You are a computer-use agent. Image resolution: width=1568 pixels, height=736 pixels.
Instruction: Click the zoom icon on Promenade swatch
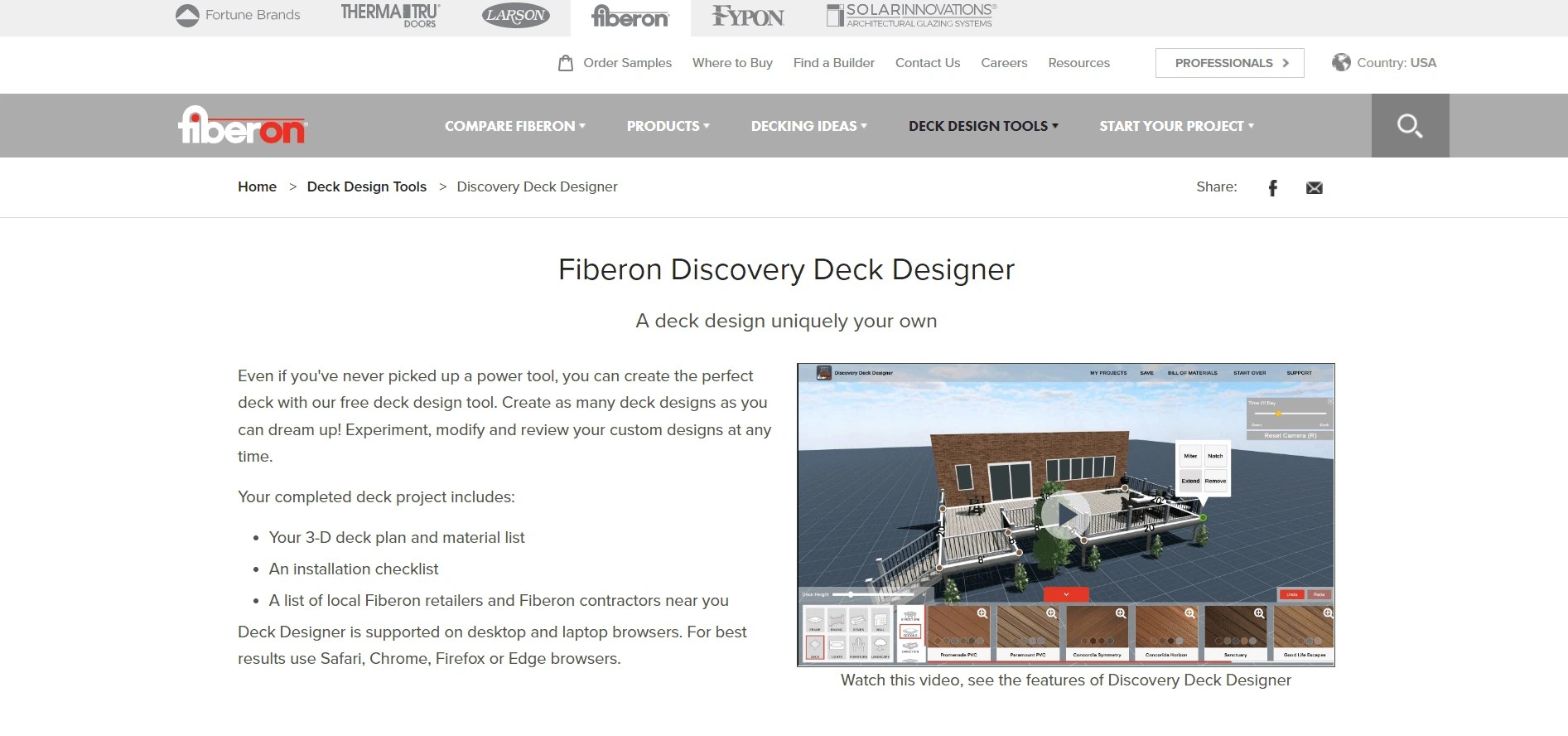pyautogui.click(x=982, y=613)
